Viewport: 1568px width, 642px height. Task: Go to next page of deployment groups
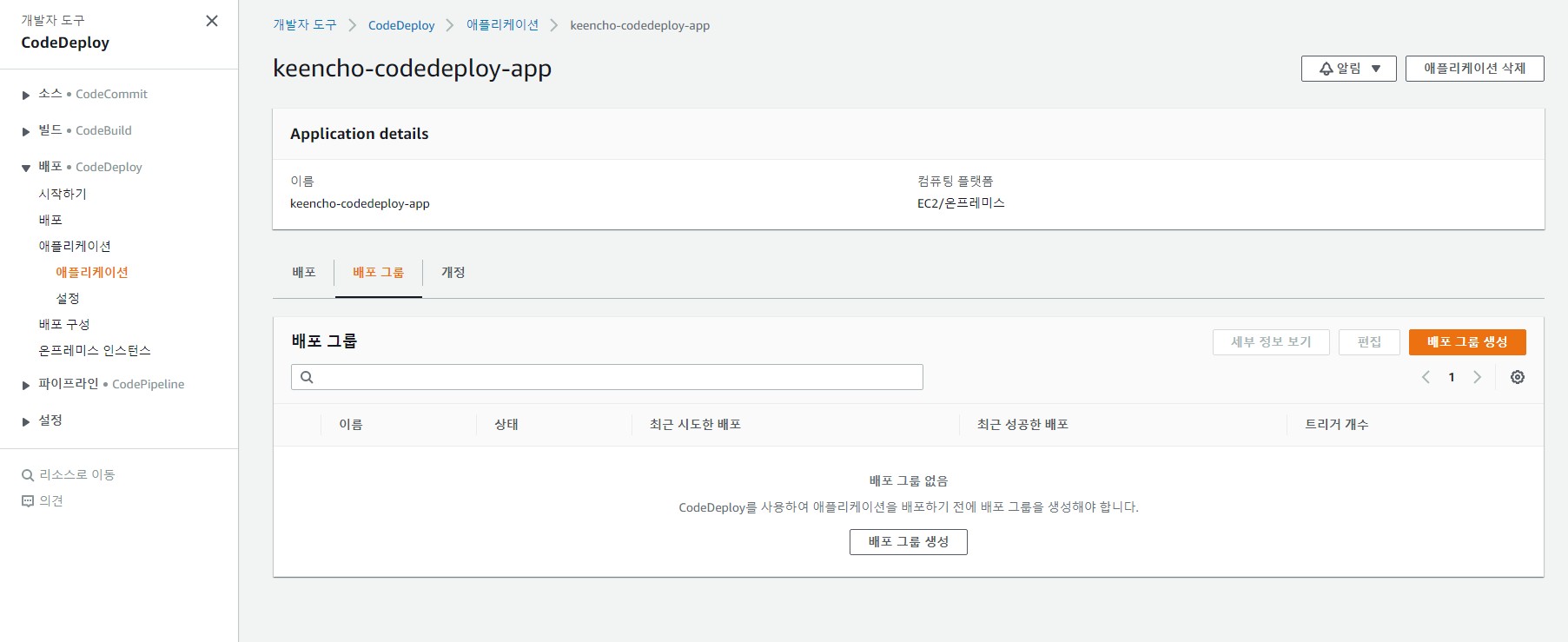(x=1477, y=377)
